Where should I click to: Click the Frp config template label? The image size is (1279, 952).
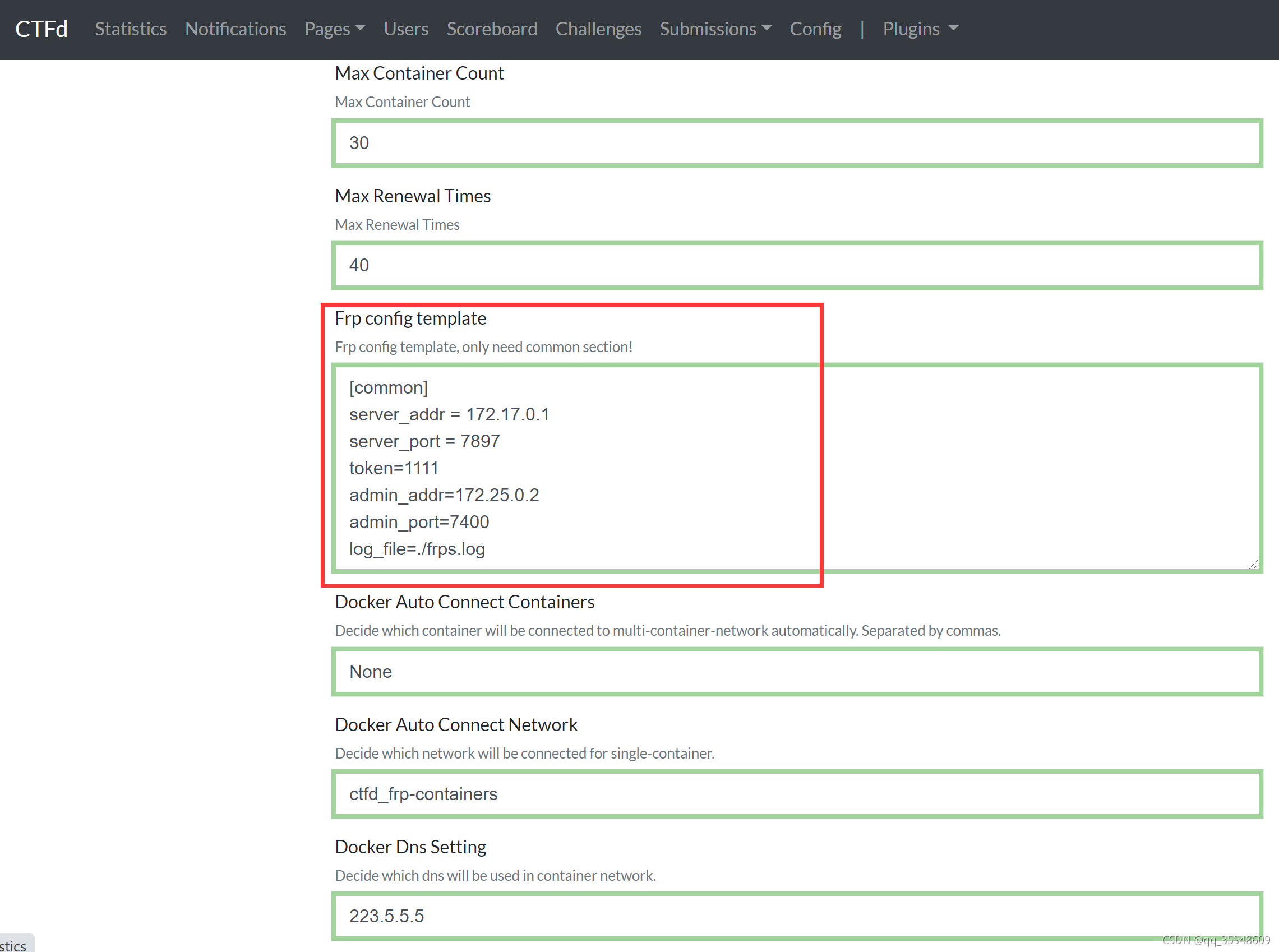pos(410,318)
